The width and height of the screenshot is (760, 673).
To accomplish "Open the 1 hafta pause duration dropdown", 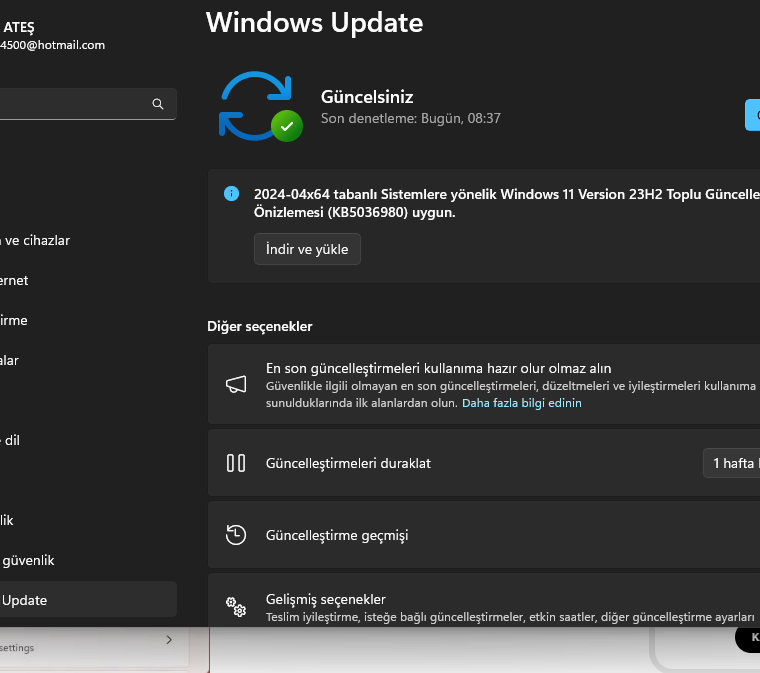I will [x=732, y=463].
